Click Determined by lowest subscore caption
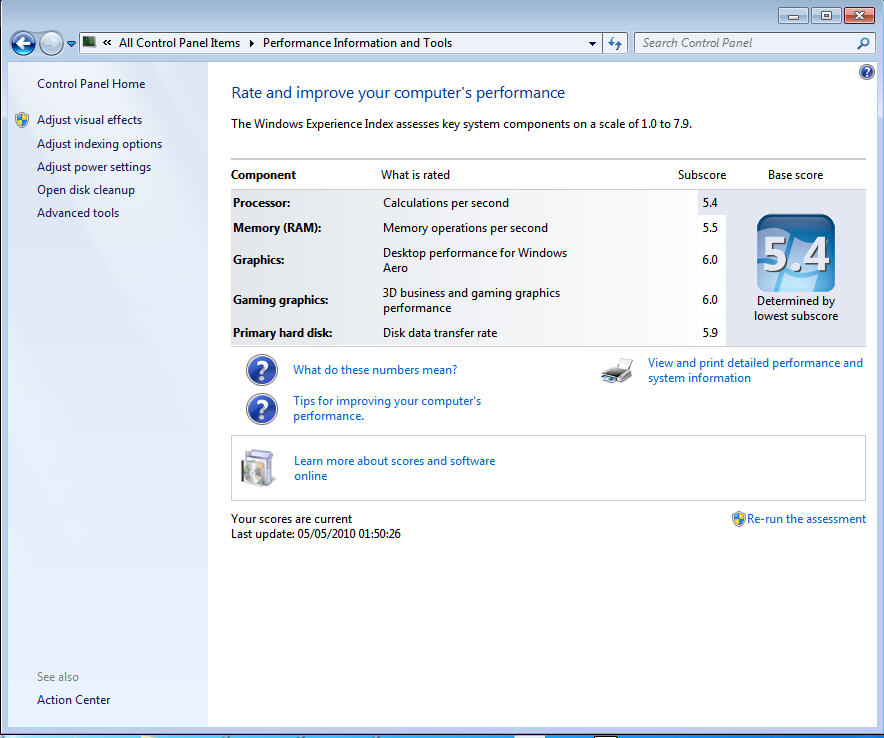Image resolution: width=884 pixels, height=738 pixels. [795, 308]
